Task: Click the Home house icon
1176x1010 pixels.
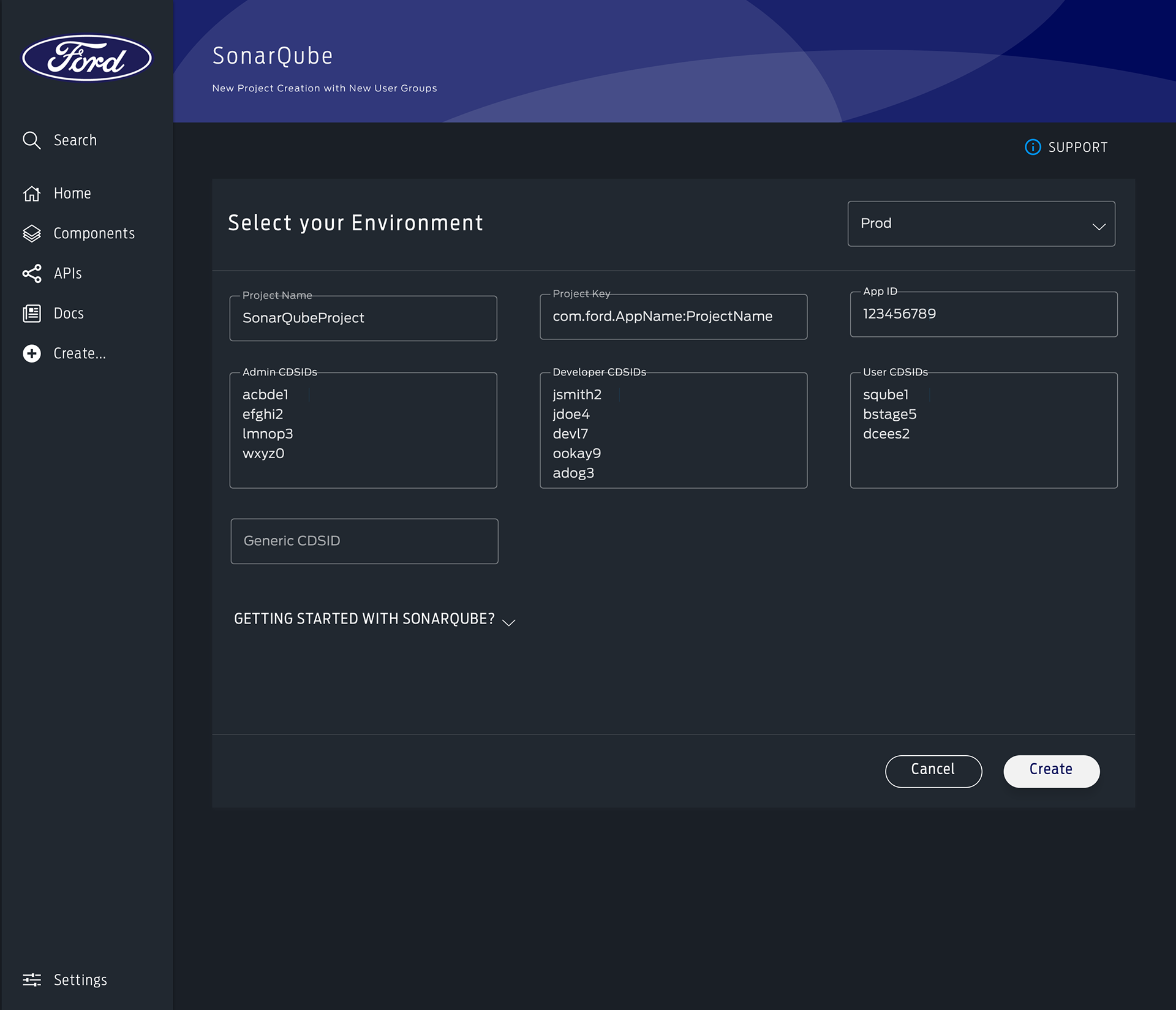Action: [x=32, y=194]
